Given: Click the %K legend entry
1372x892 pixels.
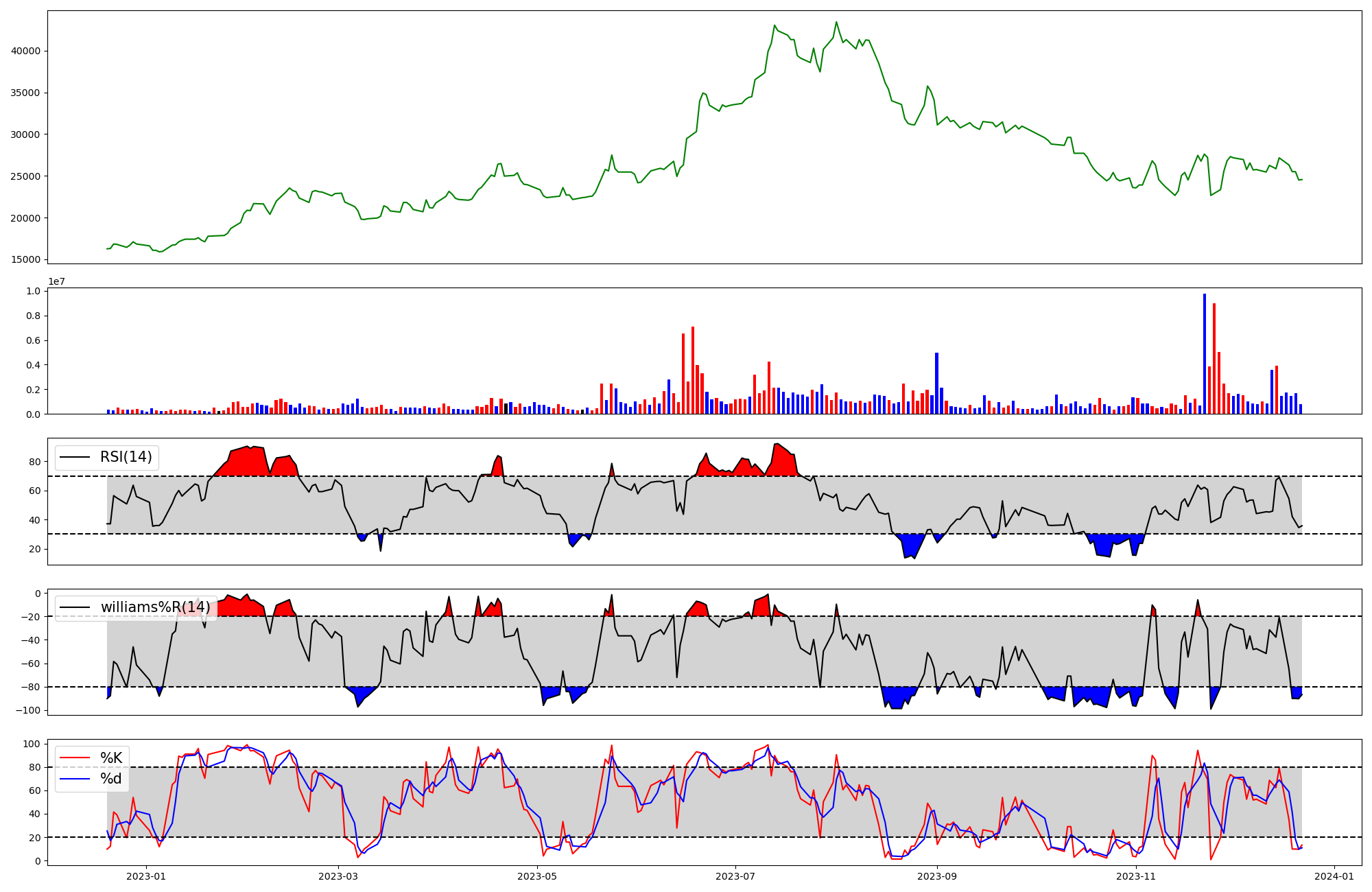Looking at the screenshot, I should pos(111,758).
